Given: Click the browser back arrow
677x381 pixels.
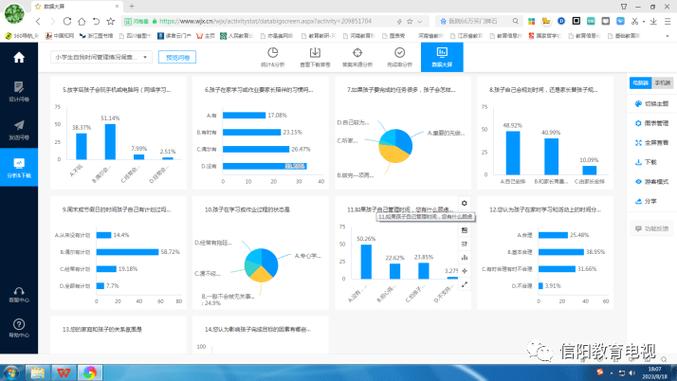Looking at the screenshot, I should pos(38,21).
